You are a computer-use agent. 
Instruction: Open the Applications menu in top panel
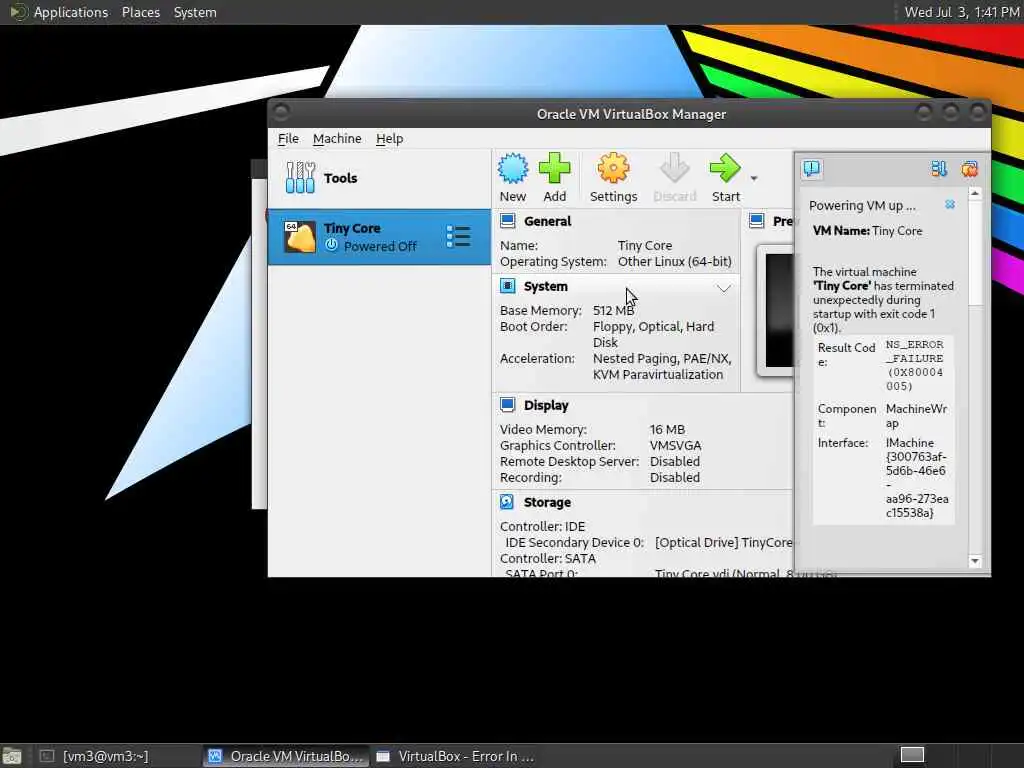coord(71,12)
